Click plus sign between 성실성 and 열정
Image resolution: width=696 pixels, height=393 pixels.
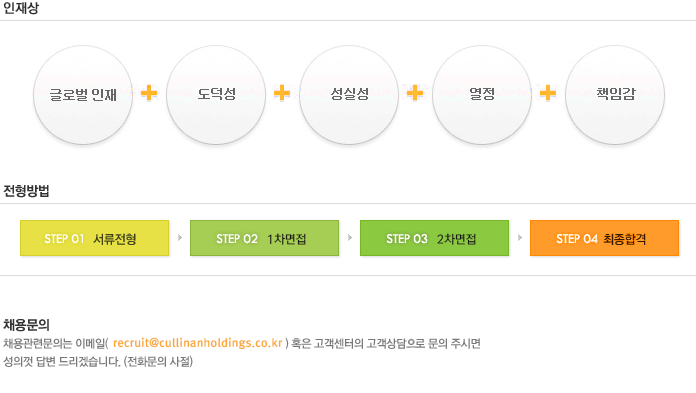coord(415,93)
